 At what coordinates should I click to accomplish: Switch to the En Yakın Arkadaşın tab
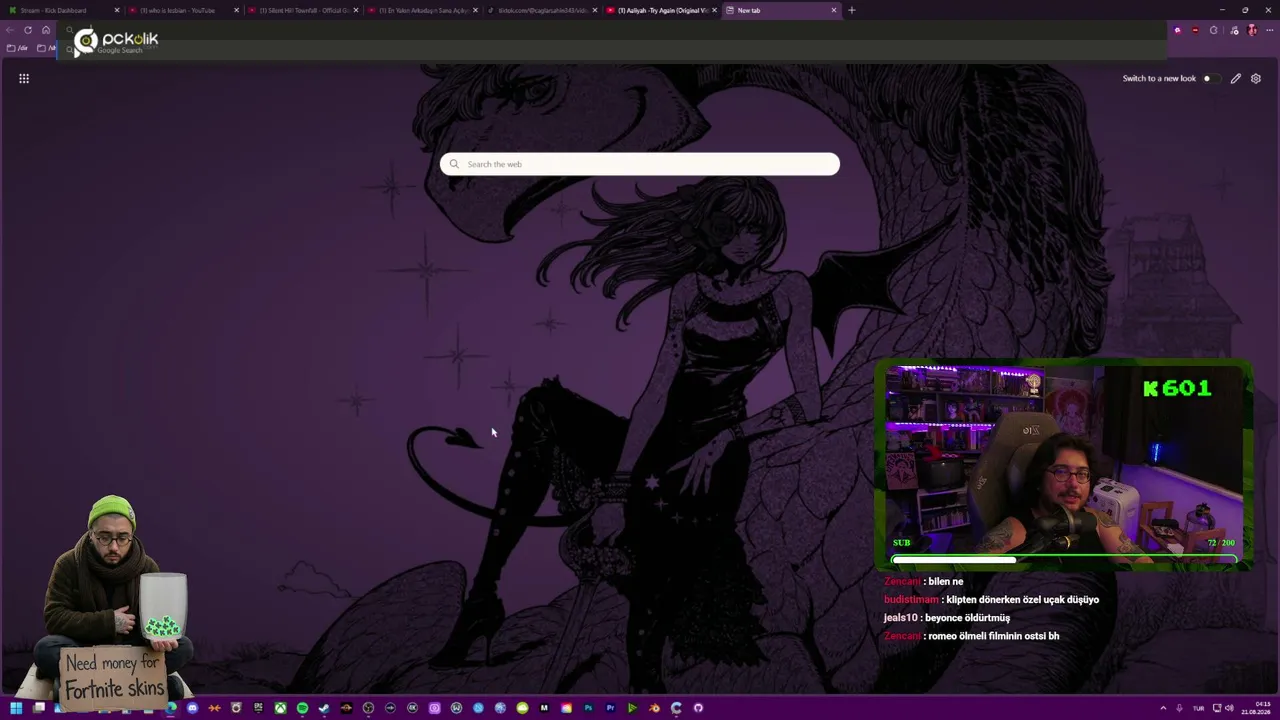click(421, 10)
